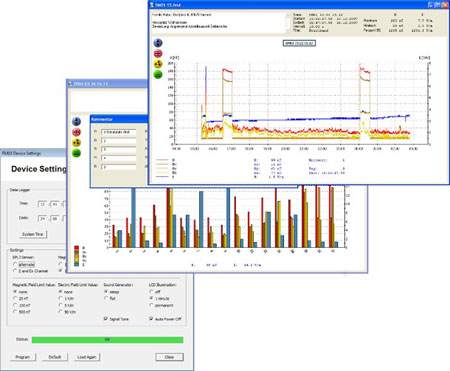This screenshot has width=450, height=371.
Task: Click the yellow radiation icon in line chart window
Action: point(158,64)
